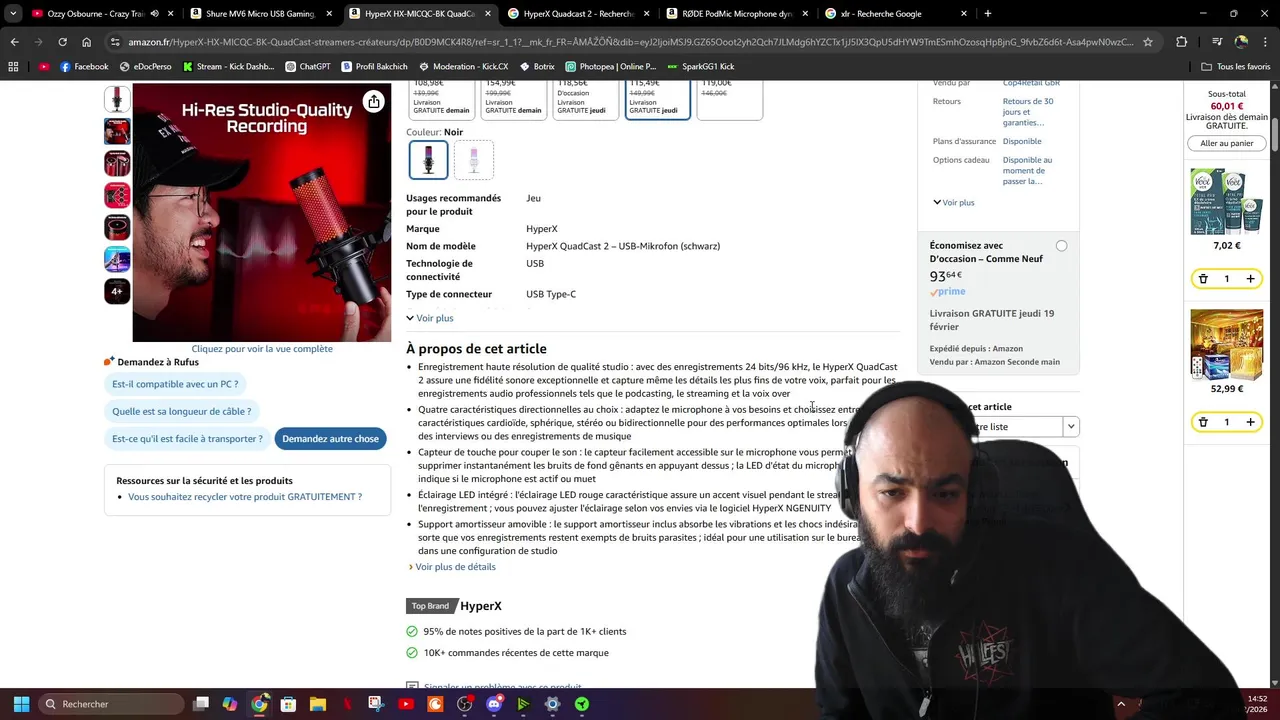
Task: Bookmark this page with star icon
Action: tap(1148, 42)
